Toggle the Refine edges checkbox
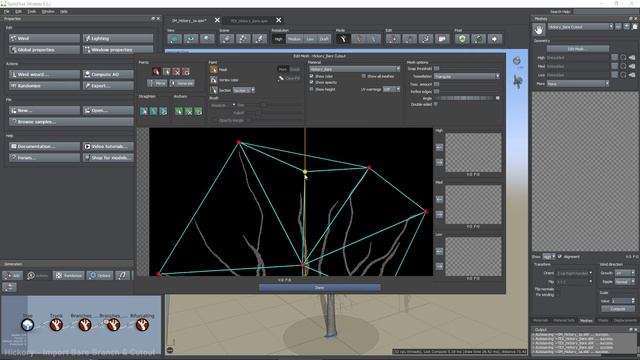This screenshot has height=360, width=640. click(x=436, y=92)
